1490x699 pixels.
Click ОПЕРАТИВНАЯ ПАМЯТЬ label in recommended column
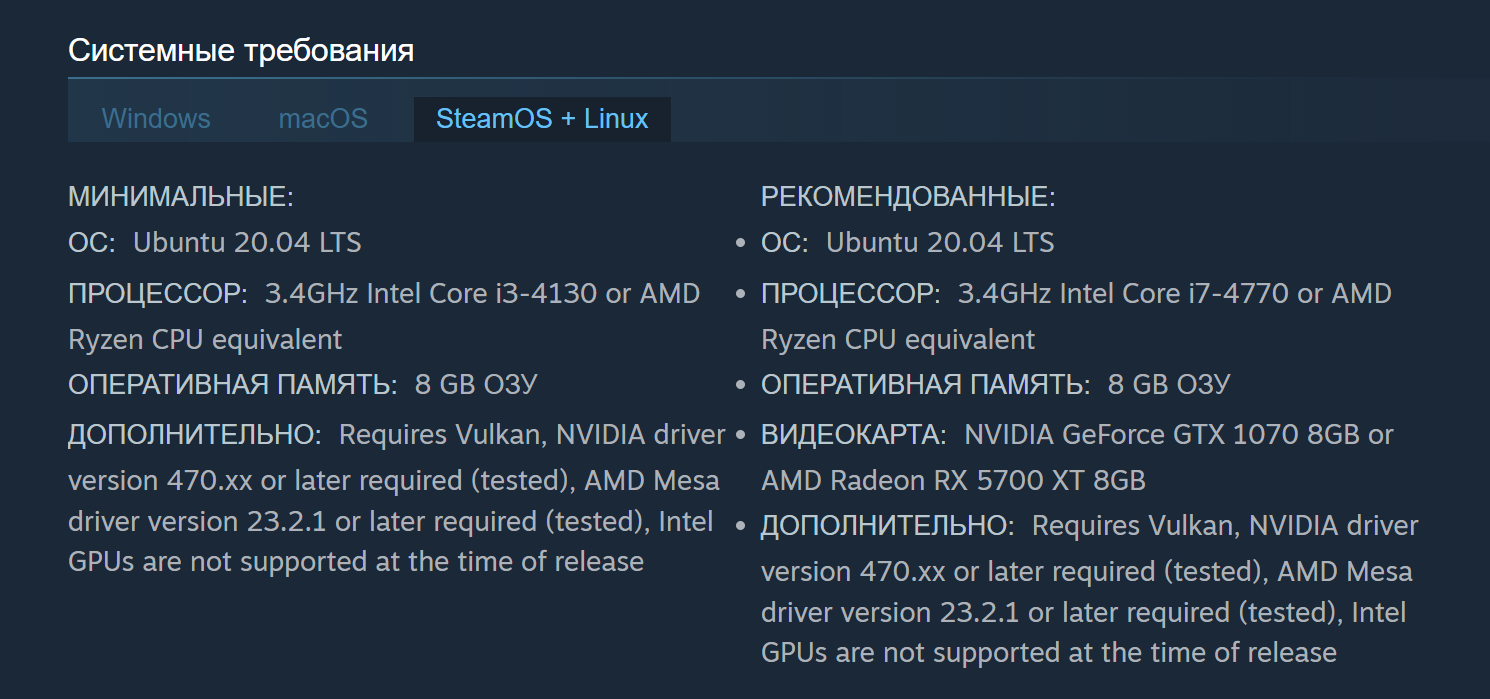[x=926, y=385]
